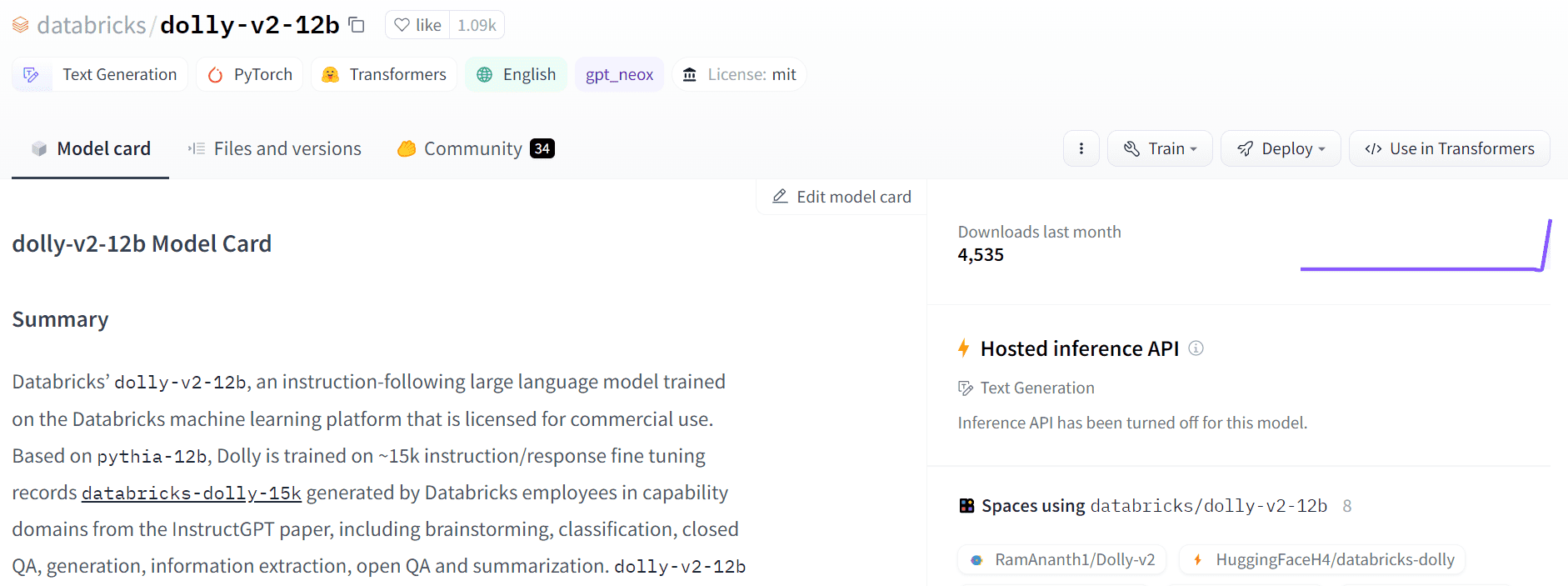The width and height of the screenshot is (1568, 586).
Task: Open the databricks organization link
Action: tap(92, 25)
